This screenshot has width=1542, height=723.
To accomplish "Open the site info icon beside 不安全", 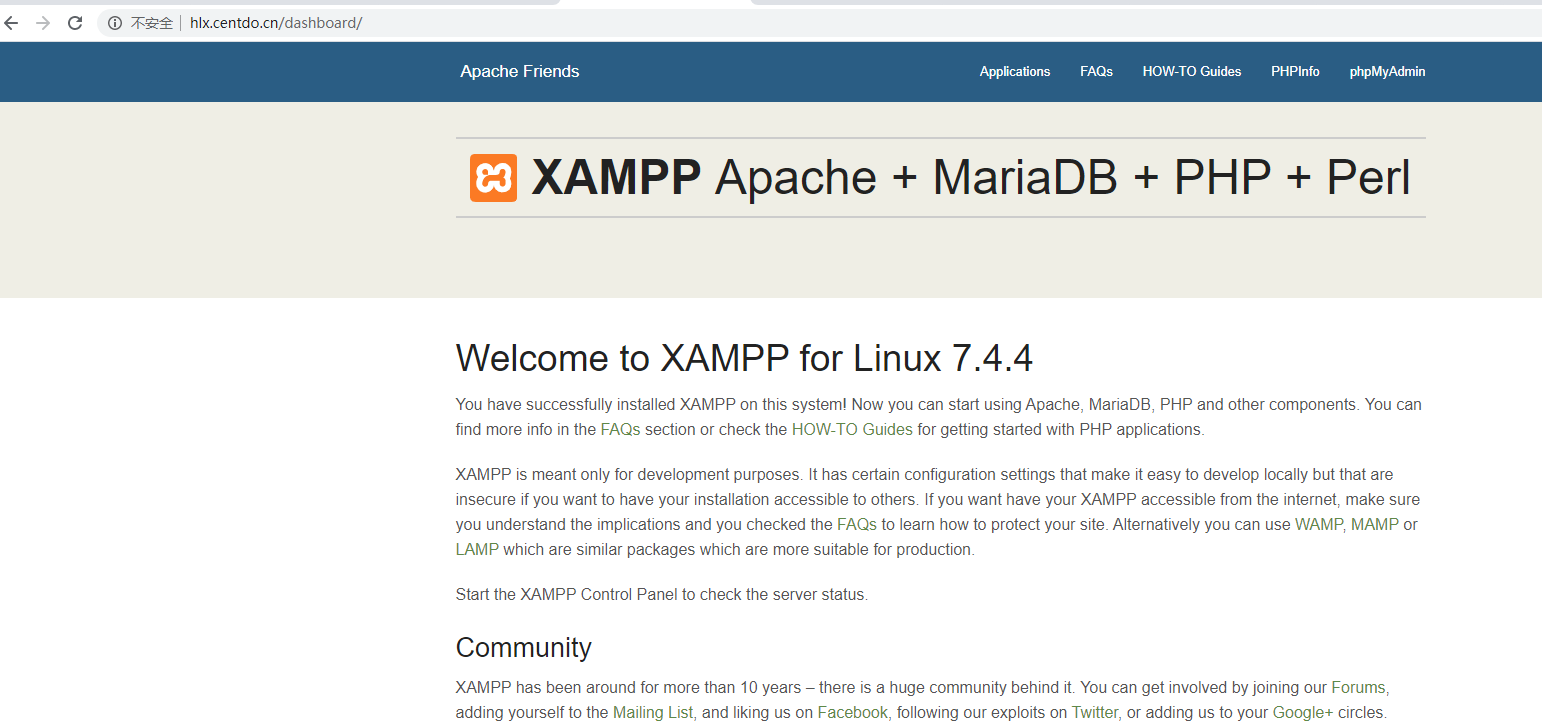I will [115, 23].
